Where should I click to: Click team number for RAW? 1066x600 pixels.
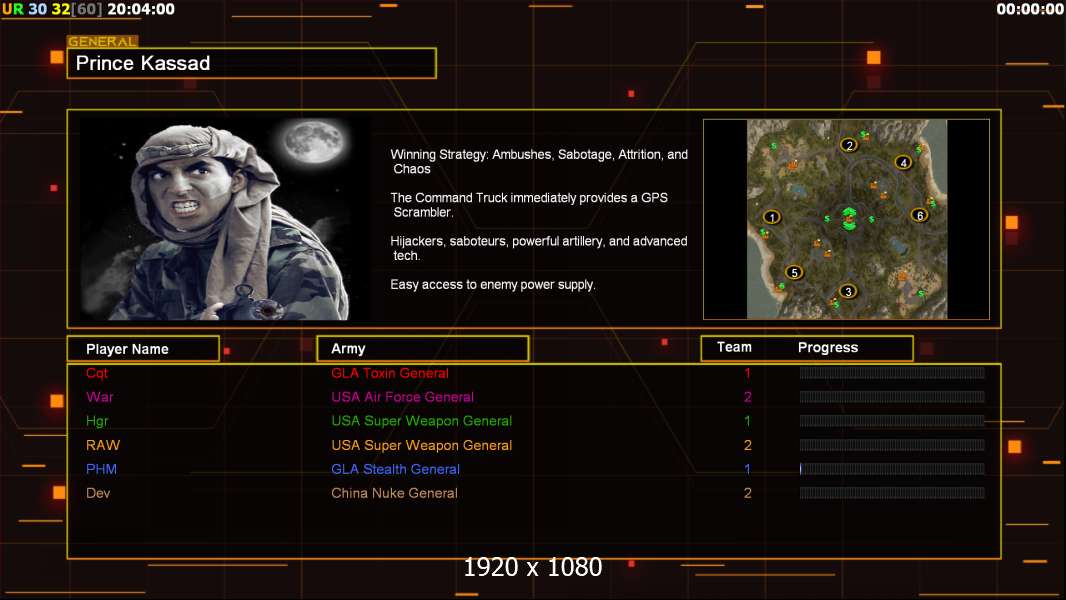click(x=747, y=445)
